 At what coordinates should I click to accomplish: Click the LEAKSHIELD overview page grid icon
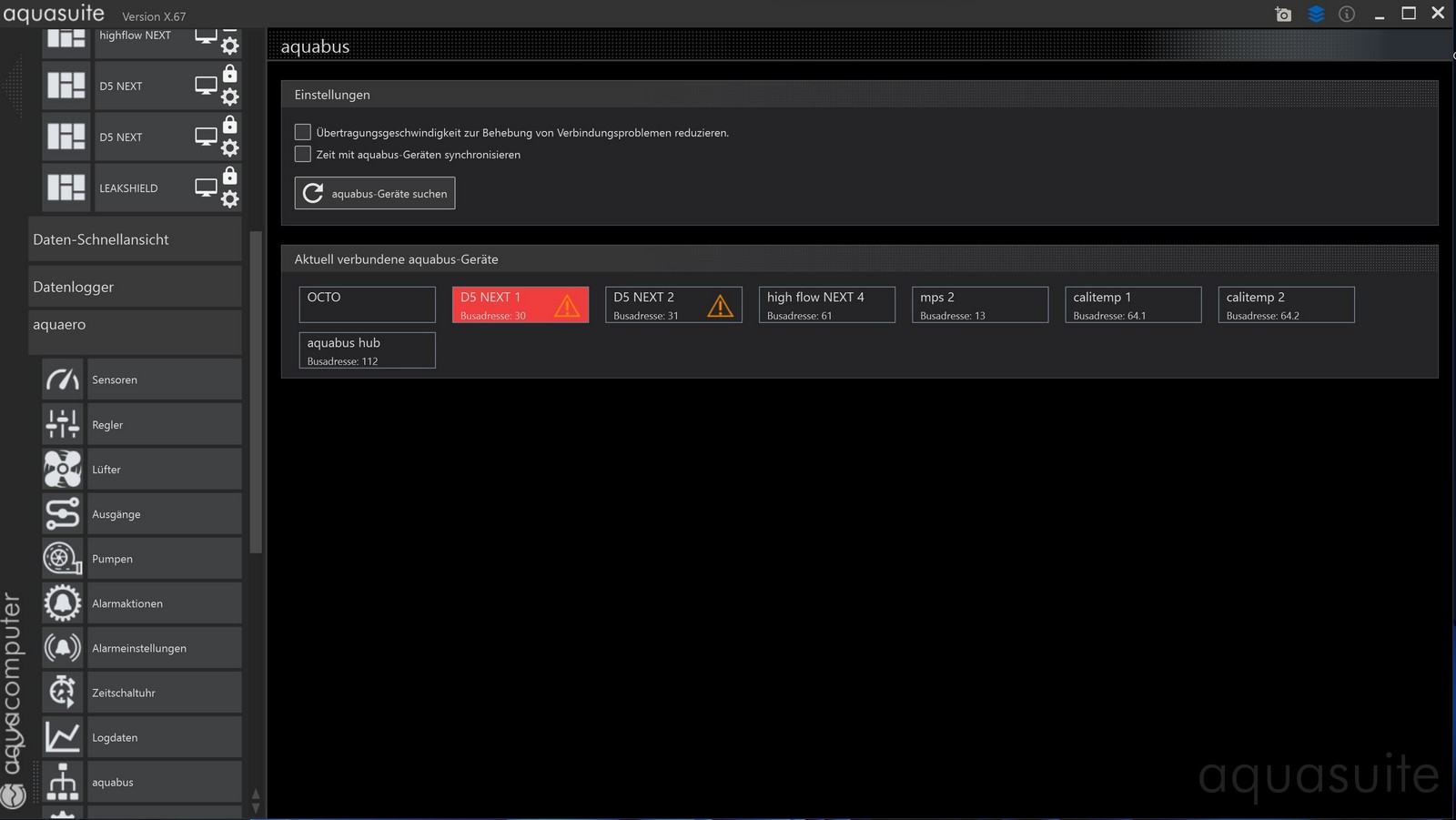(66, 187)
